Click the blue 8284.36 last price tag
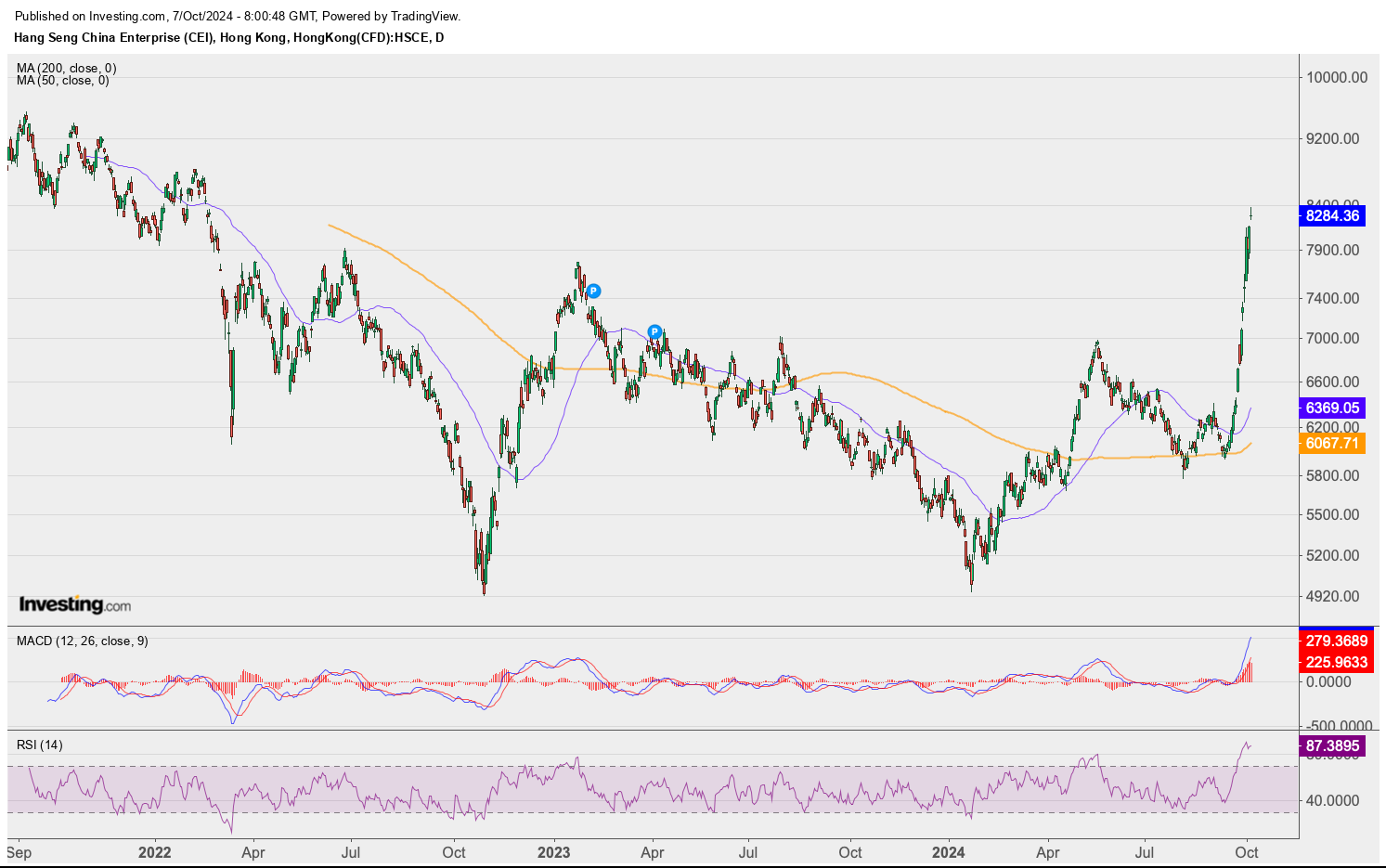The image size is (1386, 868). (1332, 215)
